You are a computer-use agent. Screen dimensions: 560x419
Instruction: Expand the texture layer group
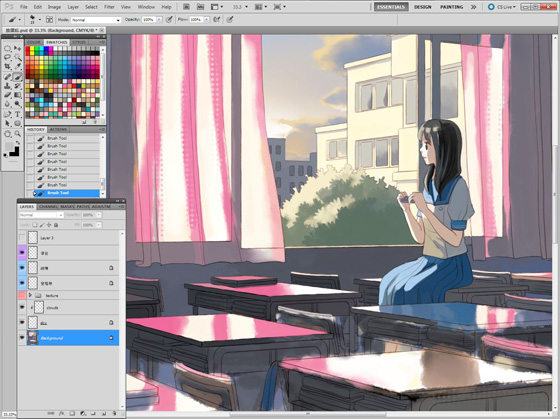30,295
